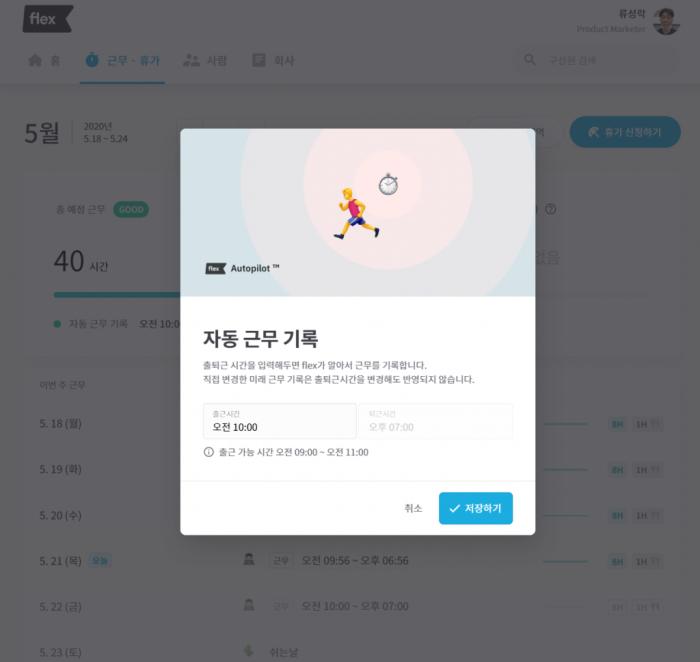This screenshot has width=700, height=662.
Task: Click the stopwatch icon in dialog banner
Action: 388,184
